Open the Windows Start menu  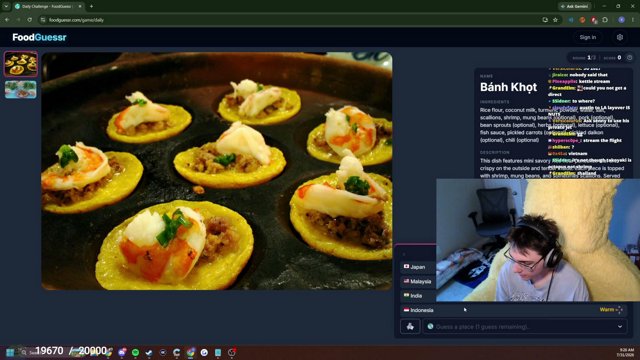10,352
